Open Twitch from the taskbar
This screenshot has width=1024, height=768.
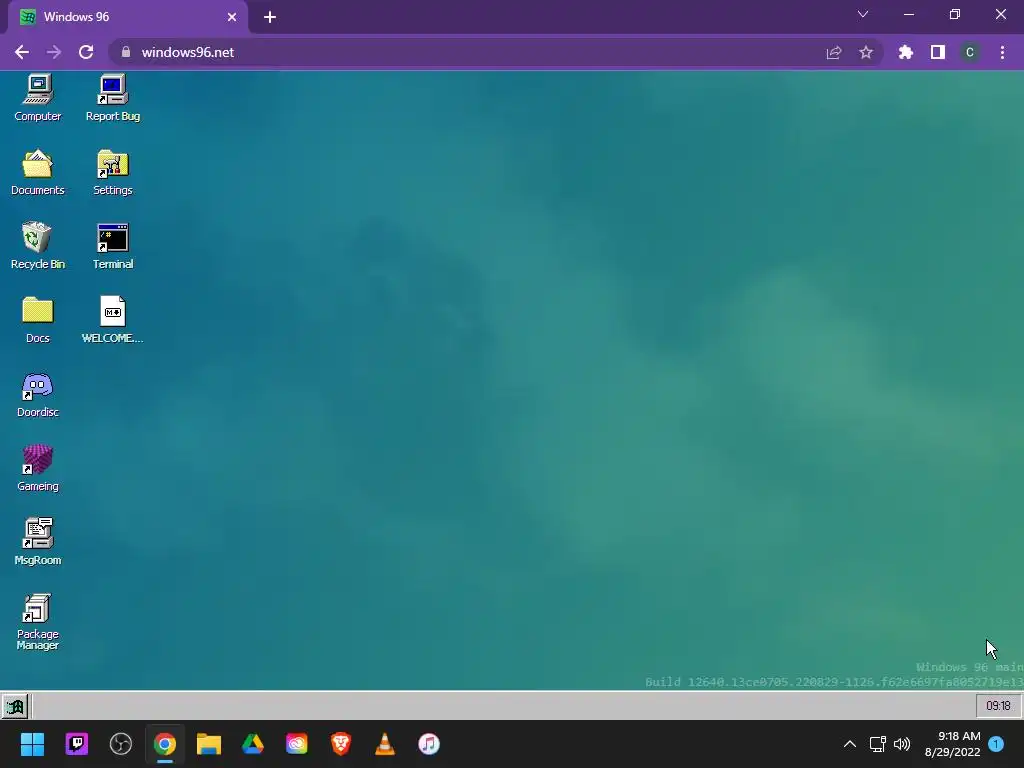click(x=76, y=744)
